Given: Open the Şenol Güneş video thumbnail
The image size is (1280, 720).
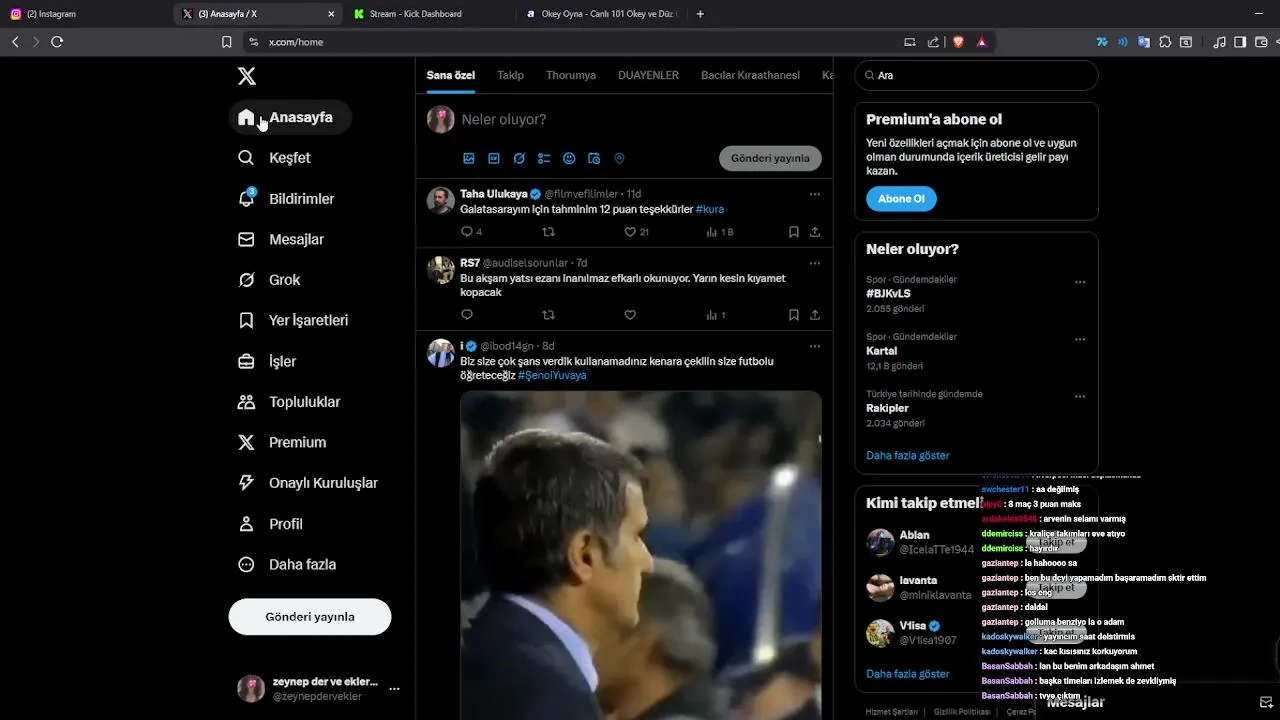Looking at the screenshot, I should [641, 555].
